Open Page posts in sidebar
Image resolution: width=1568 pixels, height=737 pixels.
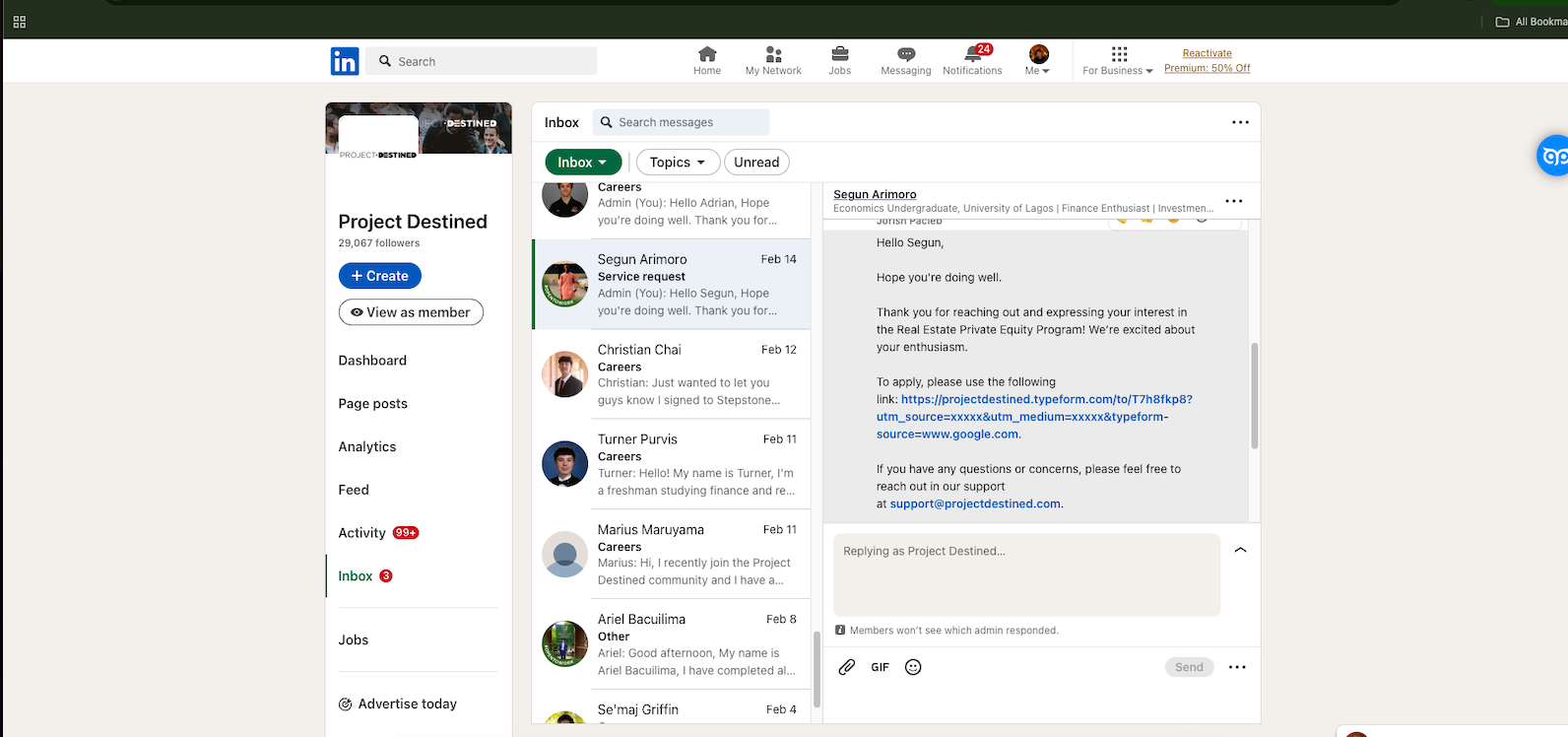pyautogui.click(x=373, y=404)
